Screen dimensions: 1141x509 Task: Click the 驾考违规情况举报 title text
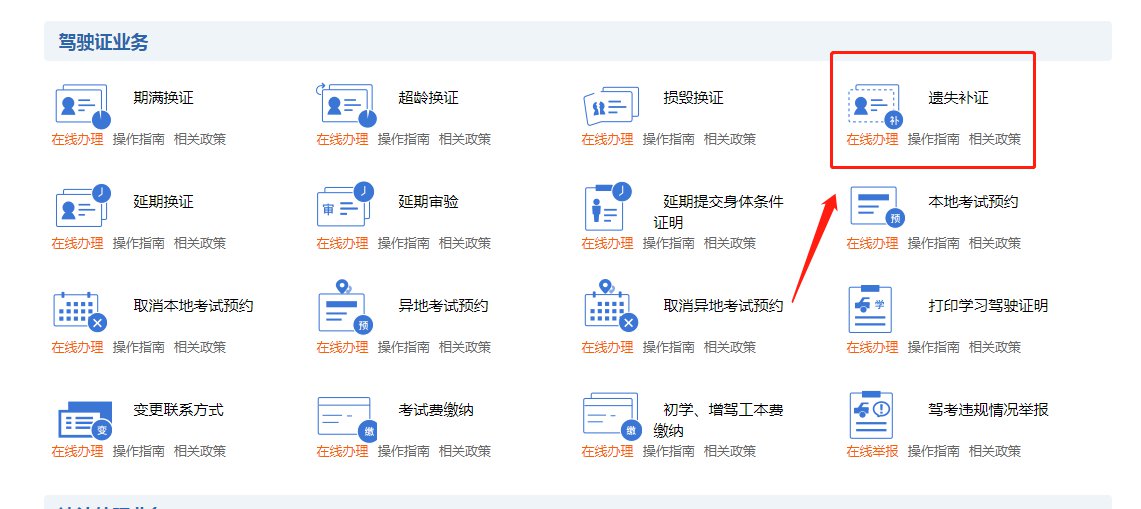[988, 410]
